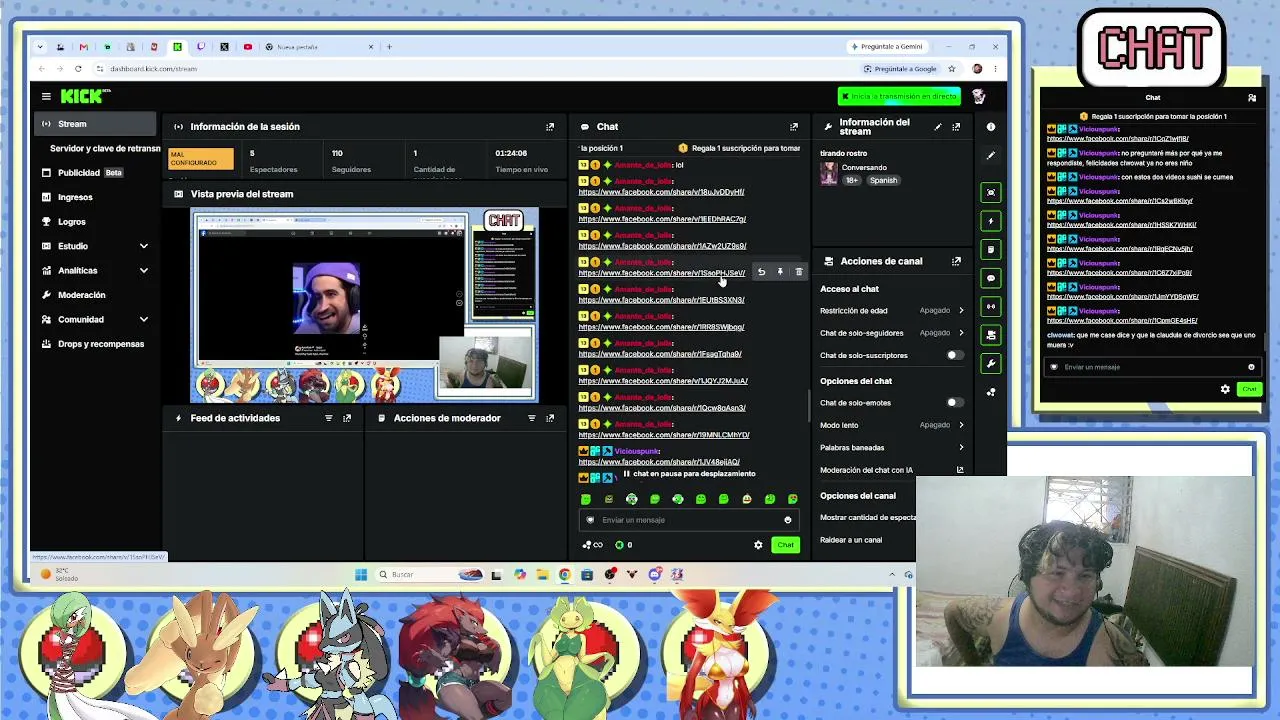This screenshot has height=720, width=1280.
Task: Click the pencil icon in right strip
Action: [990, 156]
